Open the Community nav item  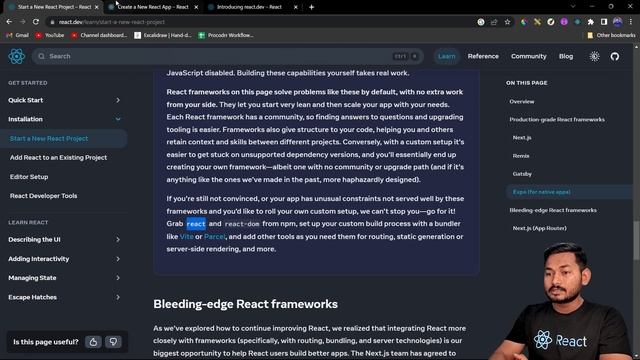[x=529, y=56]
